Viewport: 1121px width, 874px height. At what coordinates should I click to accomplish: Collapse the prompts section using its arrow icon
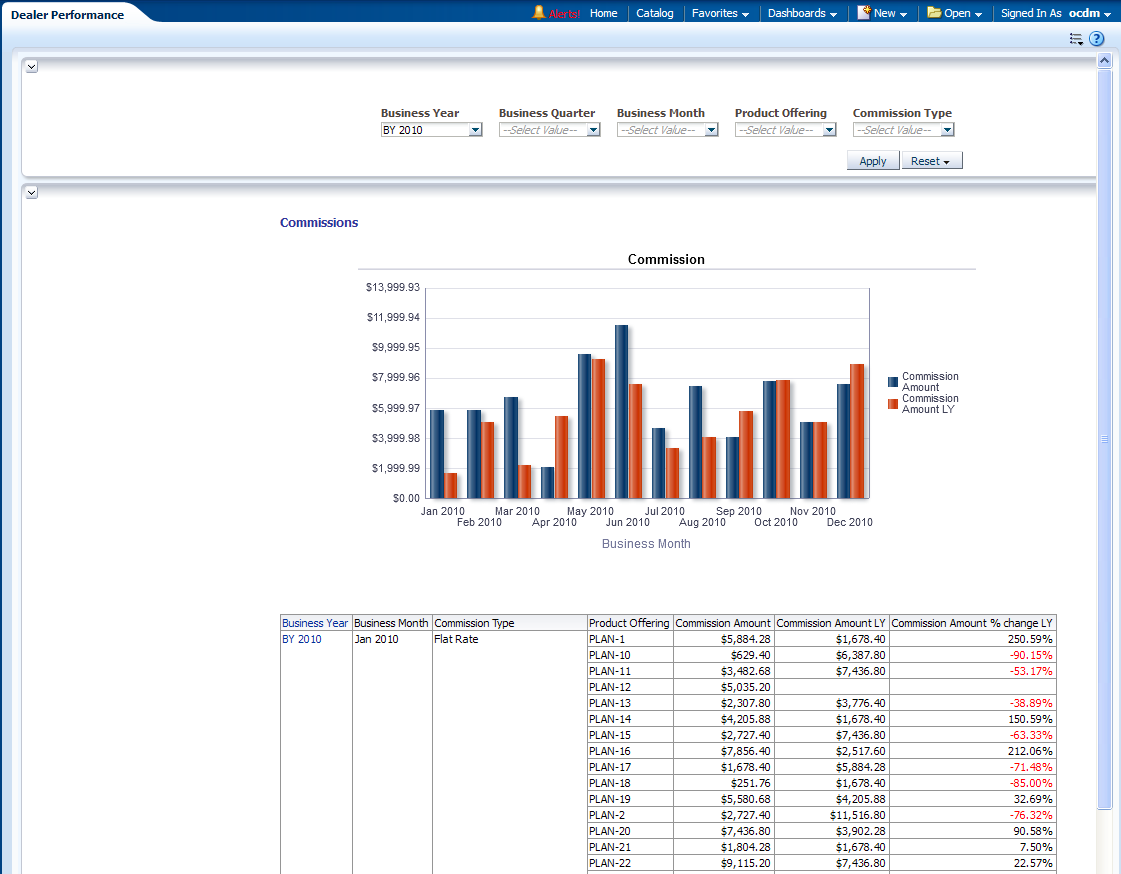point(31,66)
